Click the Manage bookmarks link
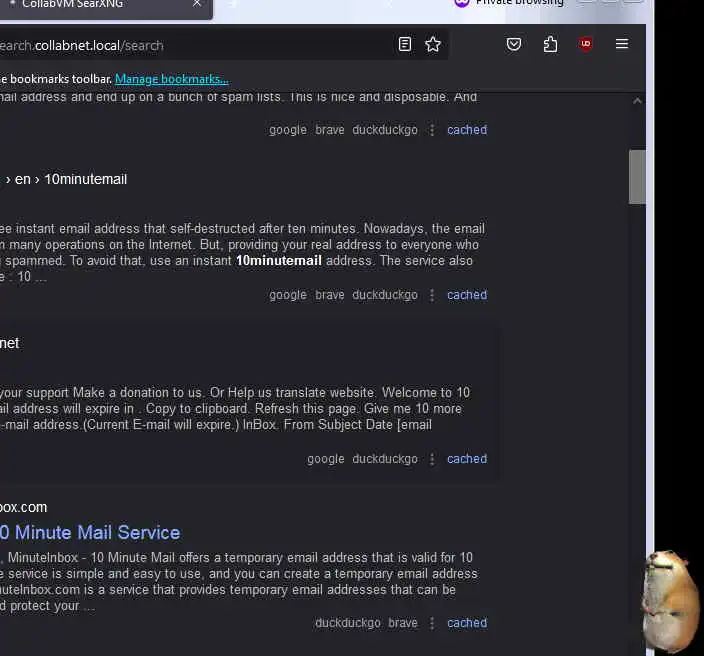704x656 pixels. (x=172, y=79)
